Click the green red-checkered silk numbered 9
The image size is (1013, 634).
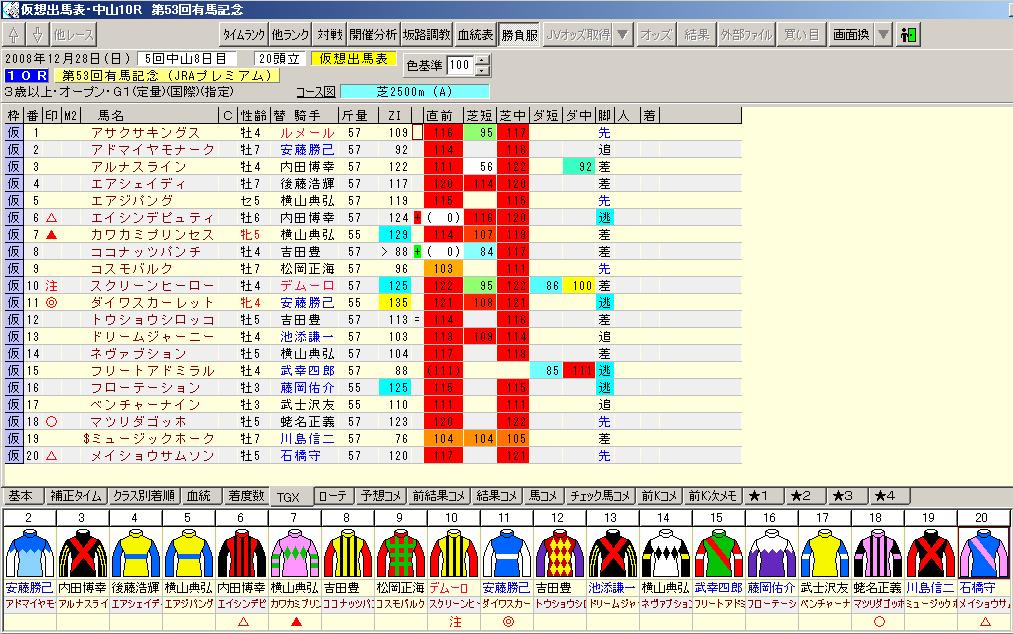(x=401, y=552)
